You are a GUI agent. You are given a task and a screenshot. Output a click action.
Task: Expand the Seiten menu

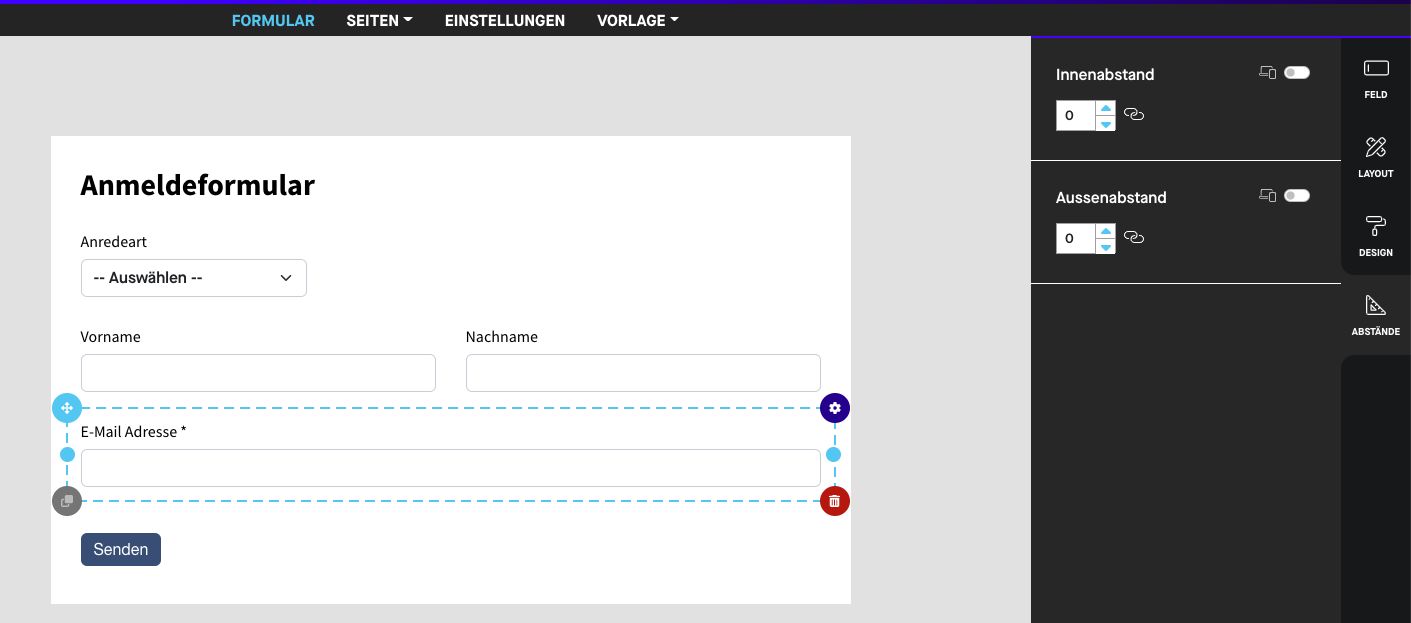point(379,20)
